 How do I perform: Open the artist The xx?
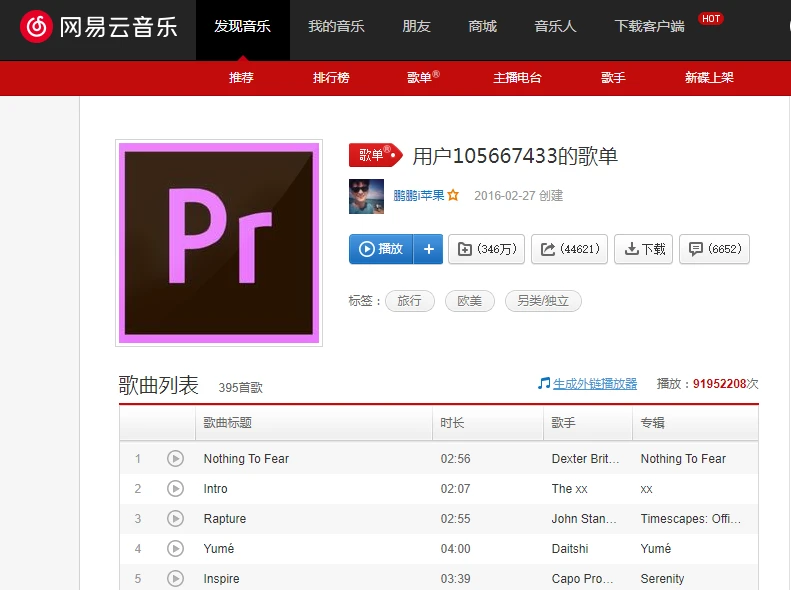(x=570, y=489)
